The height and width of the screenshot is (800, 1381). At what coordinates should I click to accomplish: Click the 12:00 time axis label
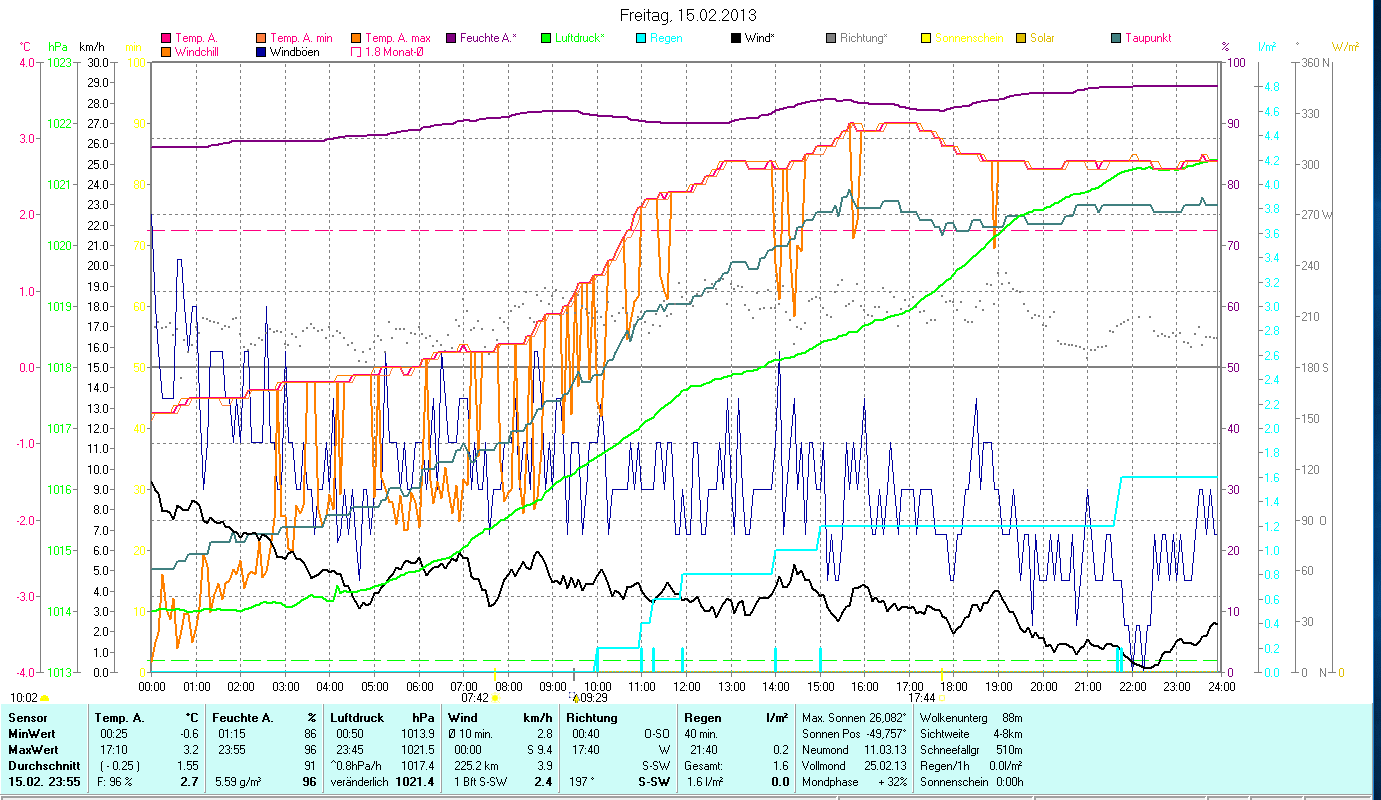click(686, 687)
